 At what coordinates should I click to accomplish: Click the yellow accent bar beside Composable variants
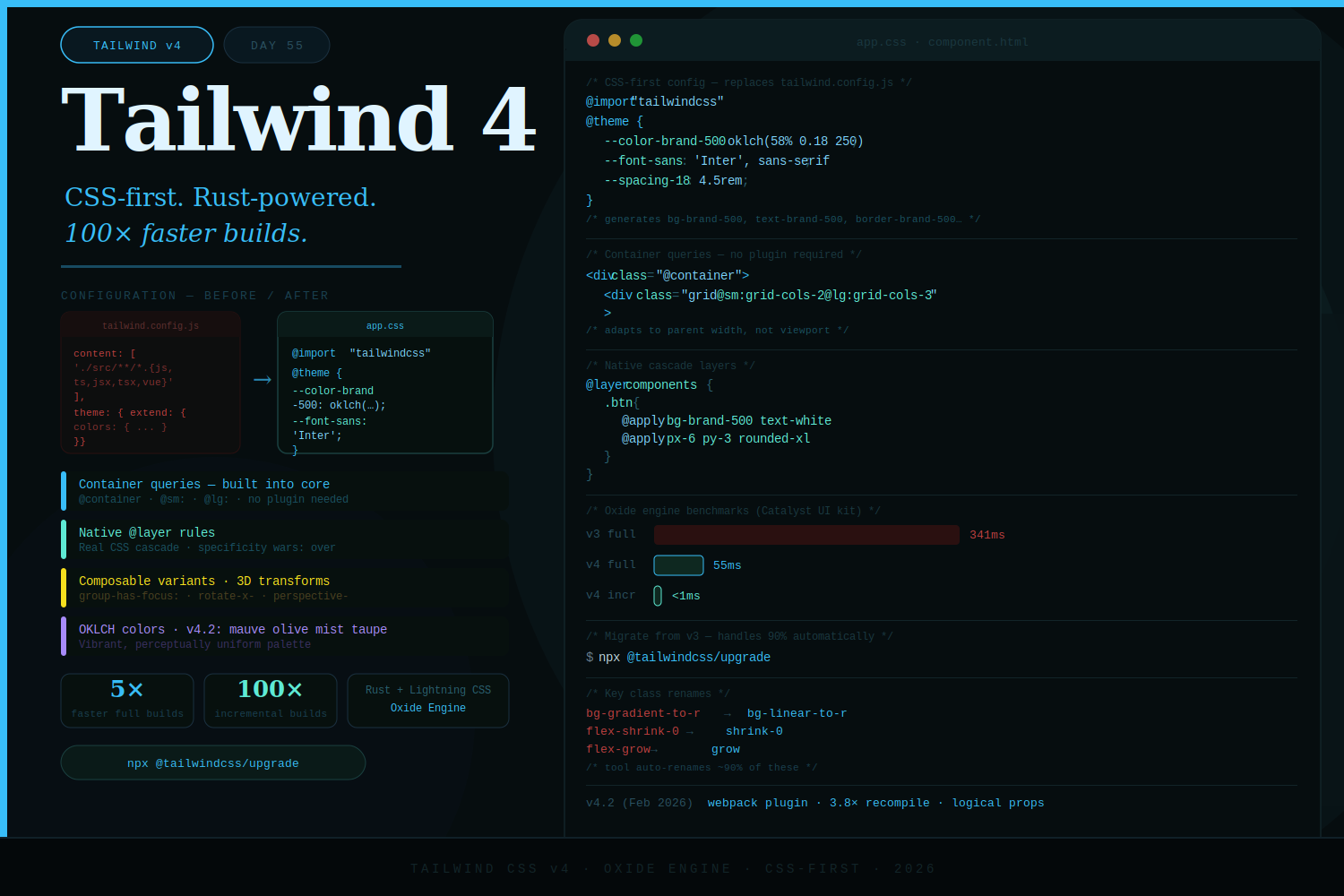point(64,588)
